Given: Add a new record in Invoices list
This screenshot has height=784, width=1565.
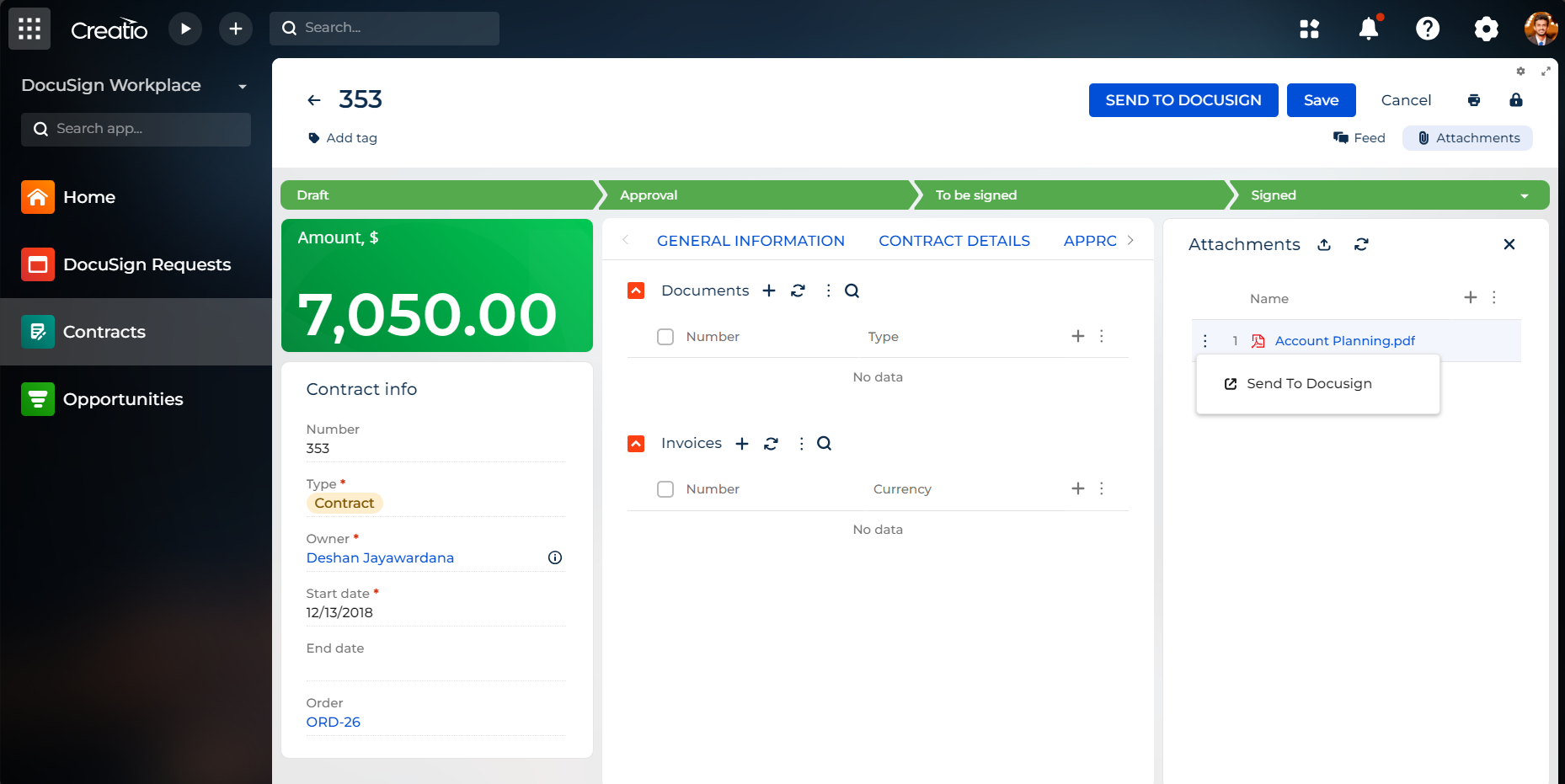Looking at the screenshot, I should [x=742, y=444].
